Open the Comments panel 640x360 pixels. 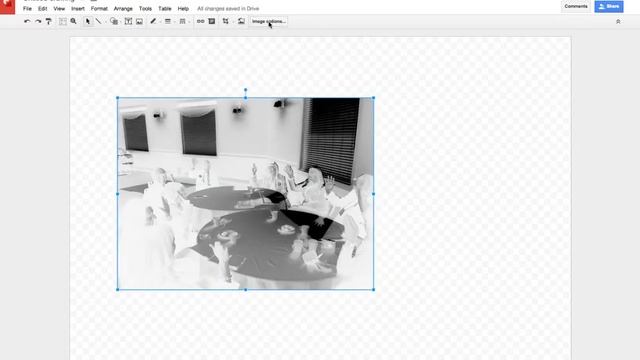click(x=576, y=6)
